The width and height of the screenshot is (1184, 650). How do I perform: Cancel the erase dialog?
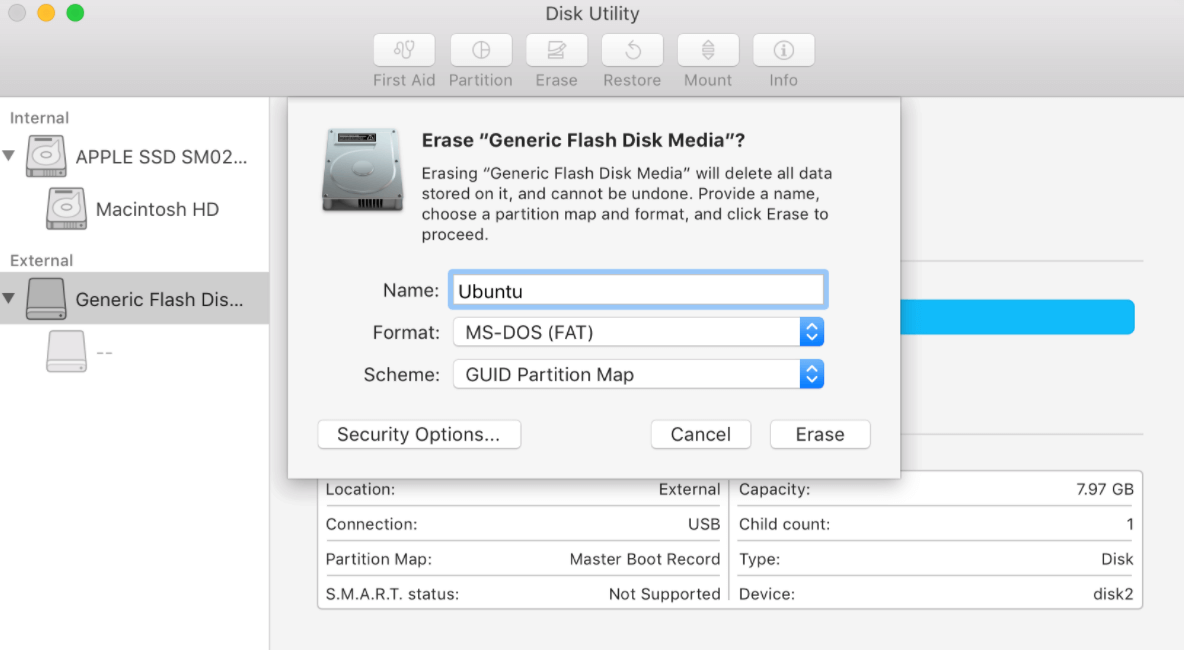pyautogui.click(x=700, y=434)
